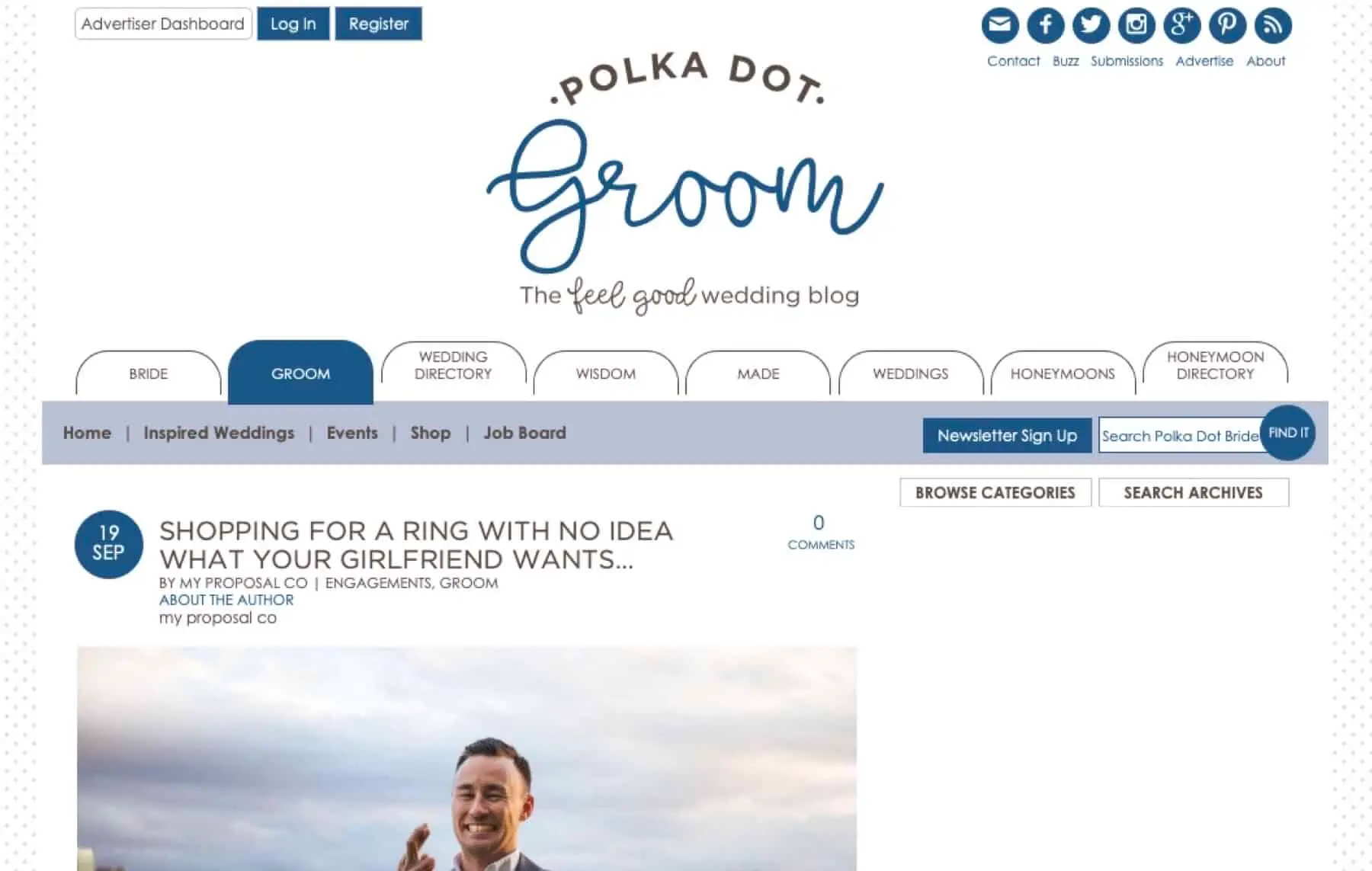The image size is (1372, 871).
Task: Expand the Search Archives panel
Action: pos(1194,492)
